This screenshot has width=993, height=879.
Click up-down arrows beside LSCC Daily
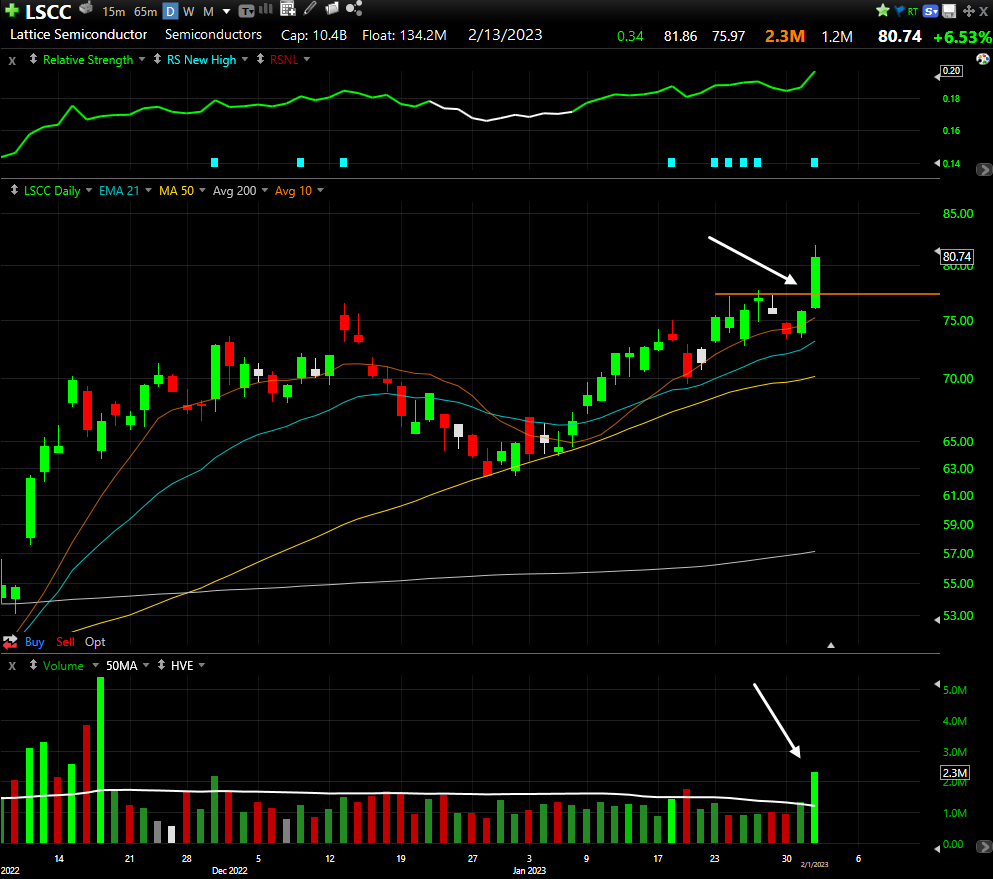click(14, 190)
